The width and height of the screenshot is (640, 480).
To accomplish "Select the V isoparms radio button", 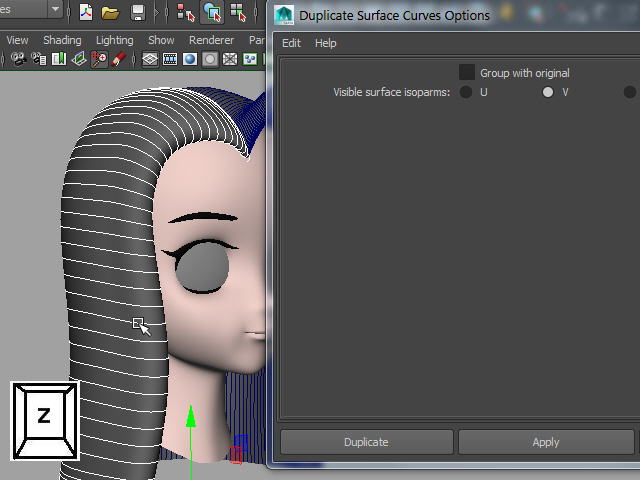I will pyautogui.click(x=548, y=92).
